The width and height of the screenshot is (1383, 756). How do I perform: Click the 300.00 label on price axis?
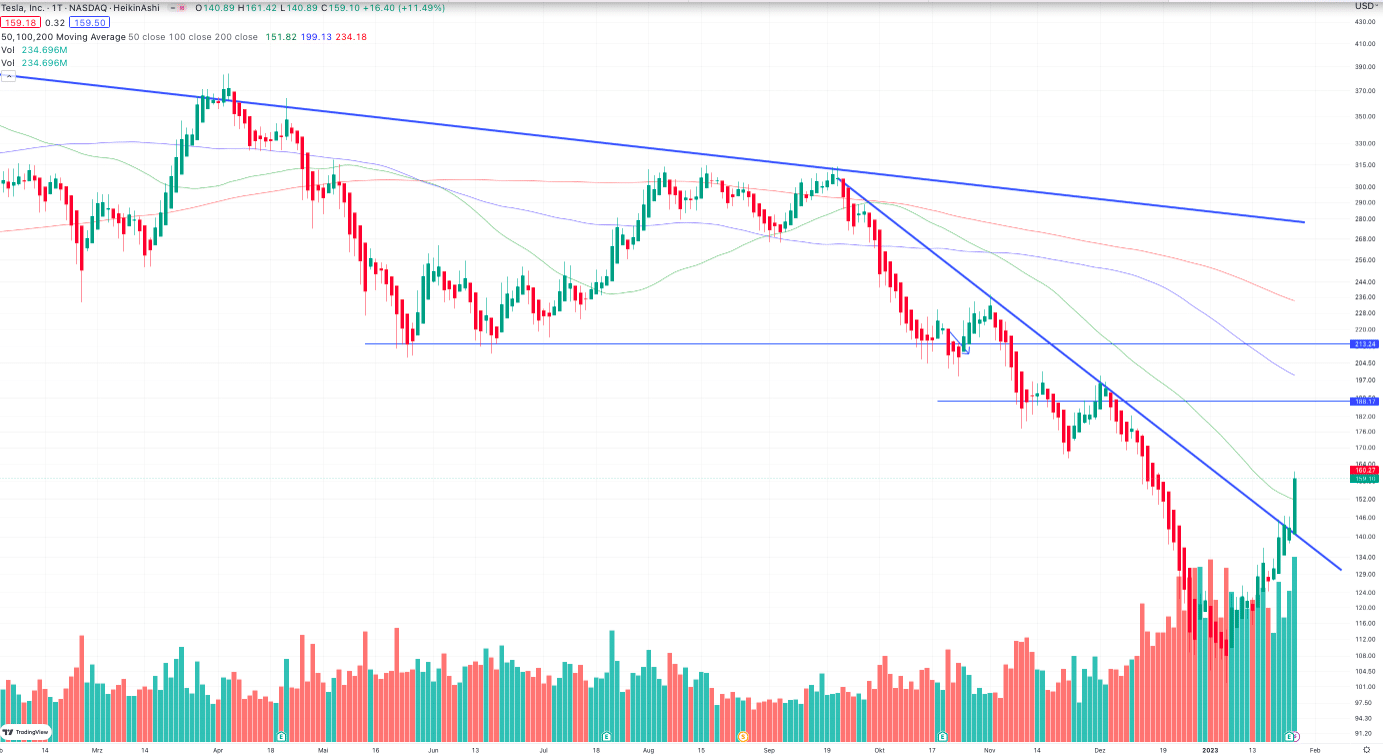tap(1365, 187)
